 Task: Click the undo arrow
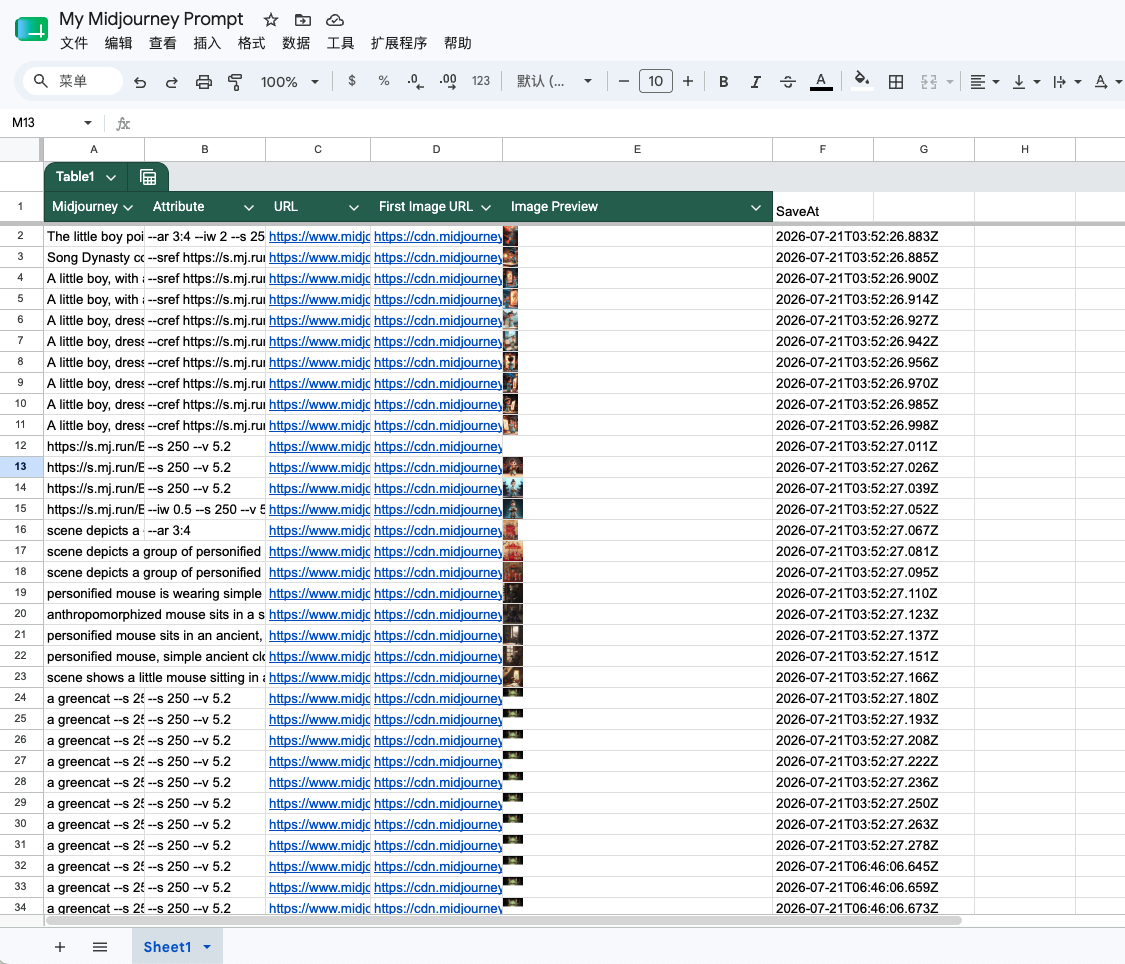pos(140,82)
